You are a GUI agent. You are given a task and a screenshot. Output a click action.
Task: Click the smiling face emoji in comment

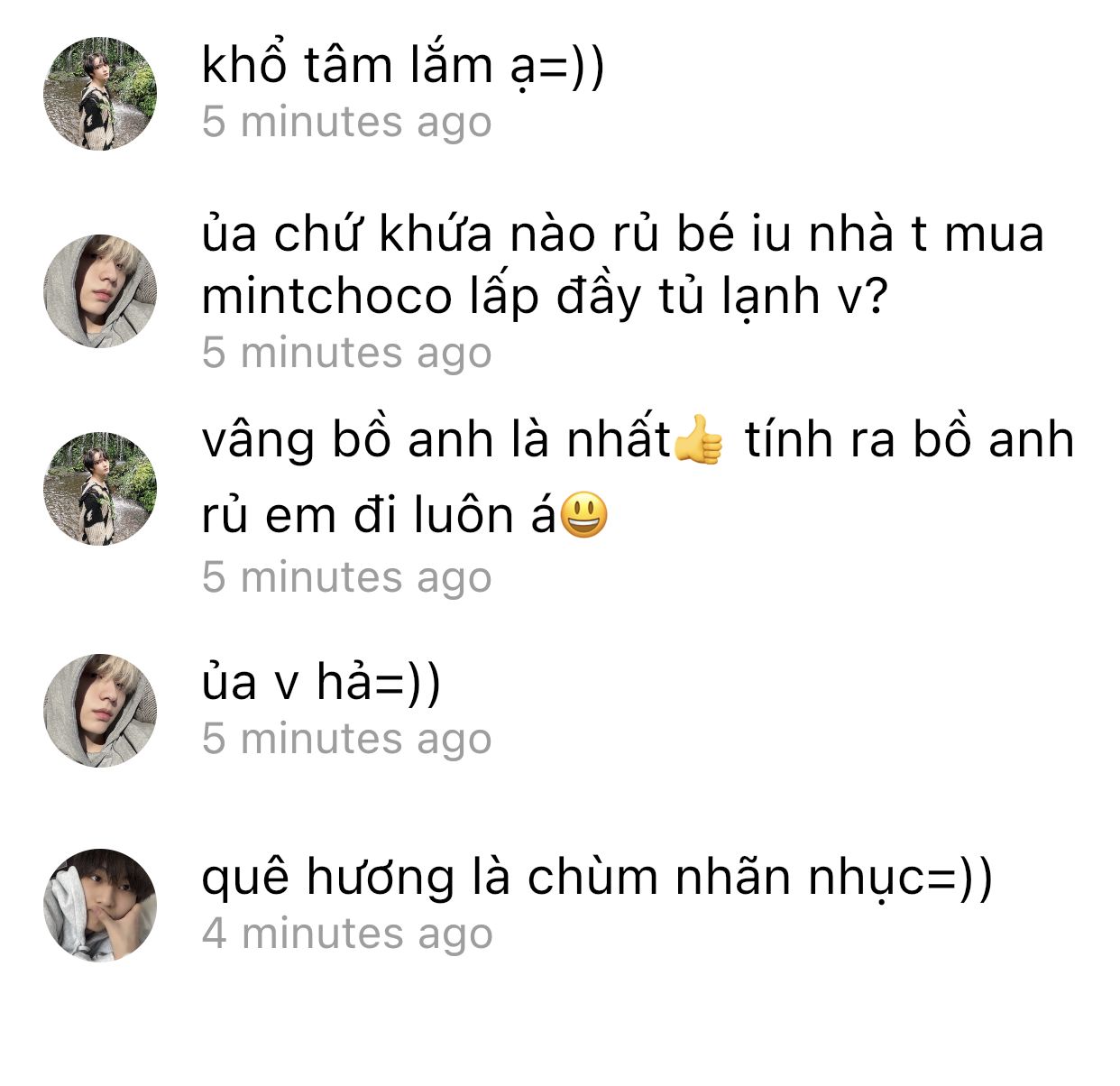tap(583, 516)
